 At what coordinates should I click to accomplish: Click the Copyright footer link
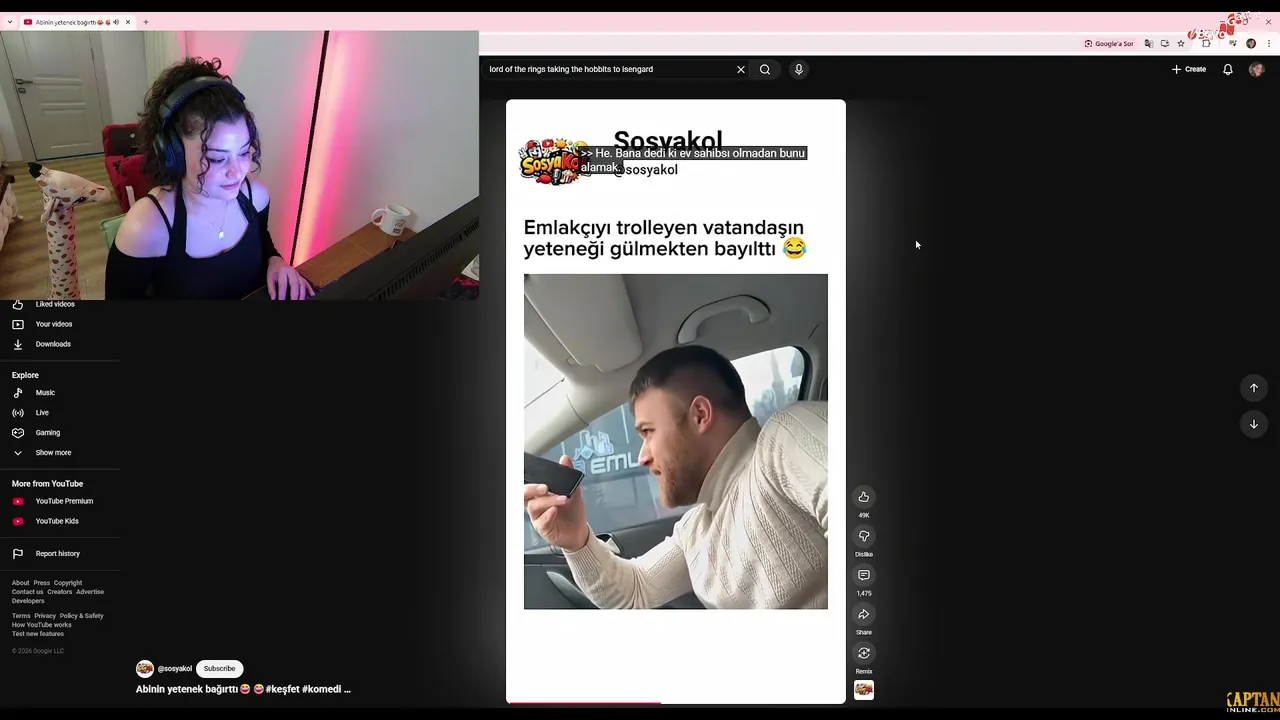68,583
